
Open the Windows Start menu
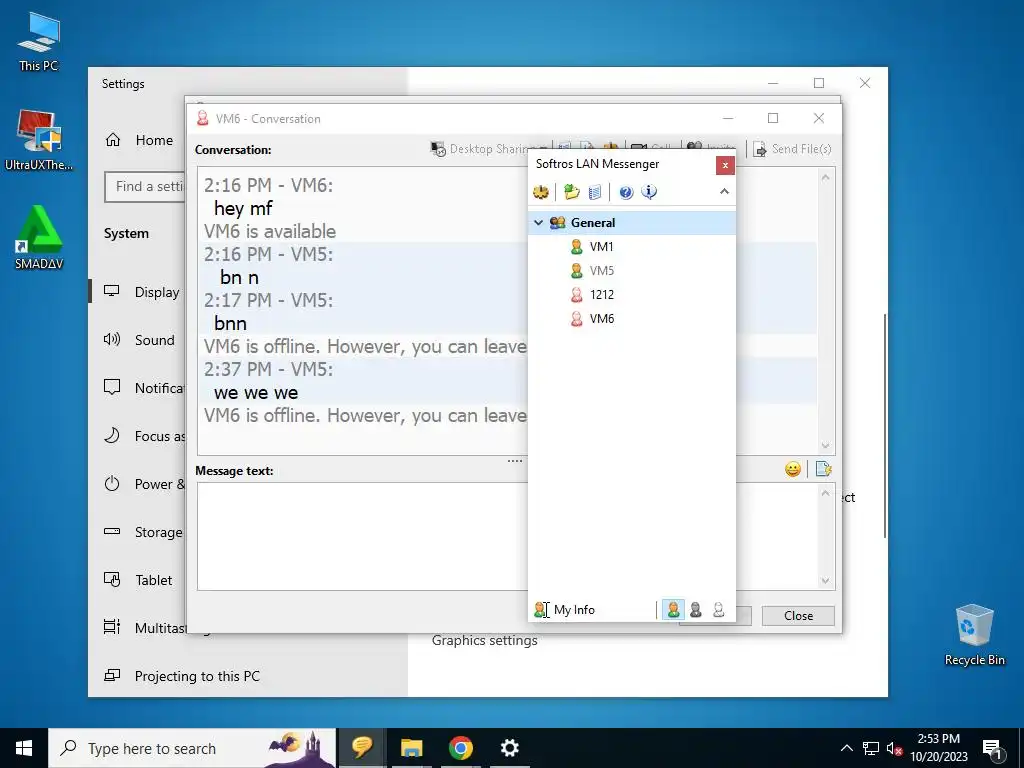[x=24, y=748]
